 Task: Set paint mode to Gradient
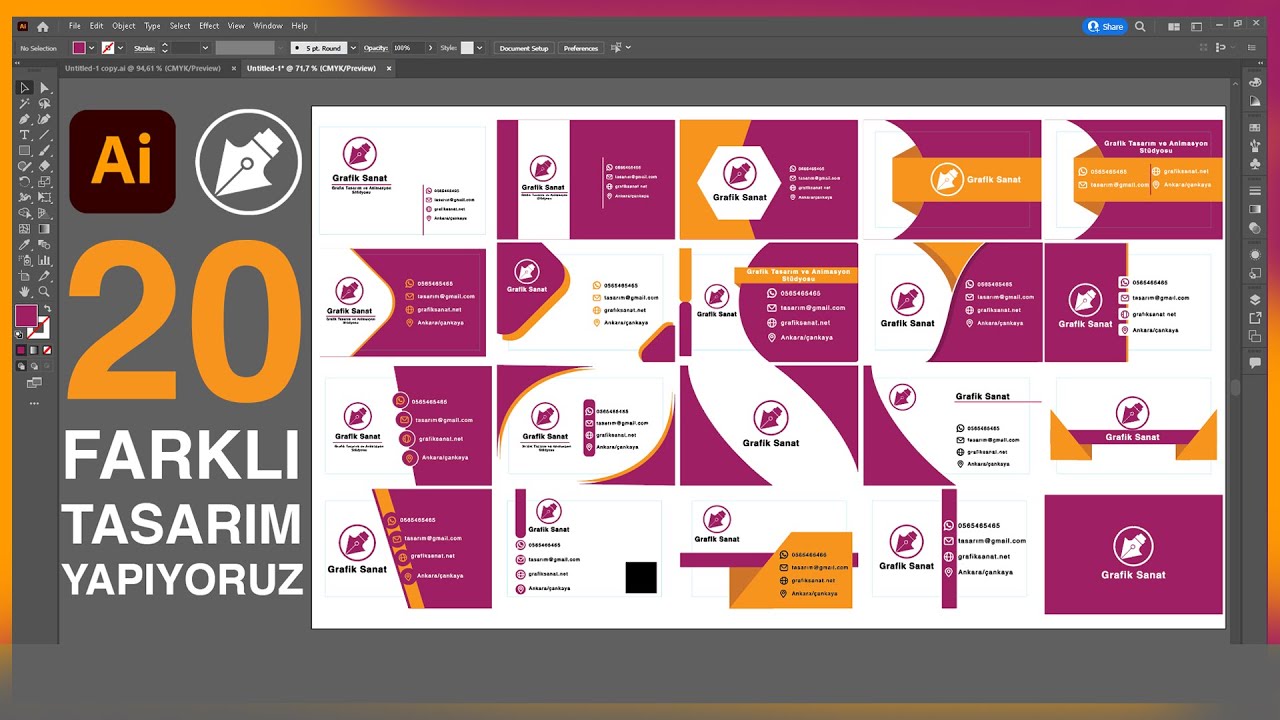point(33,351)
